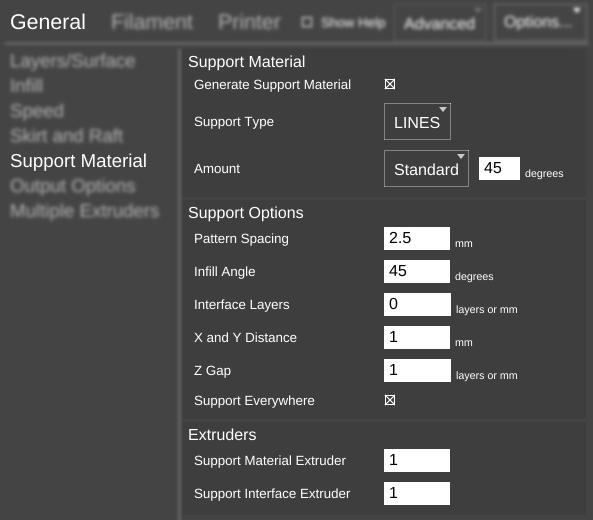Viewport: 593px width, 520px height.
Task: Click the Infill Angle field
Action: point(417,271)
